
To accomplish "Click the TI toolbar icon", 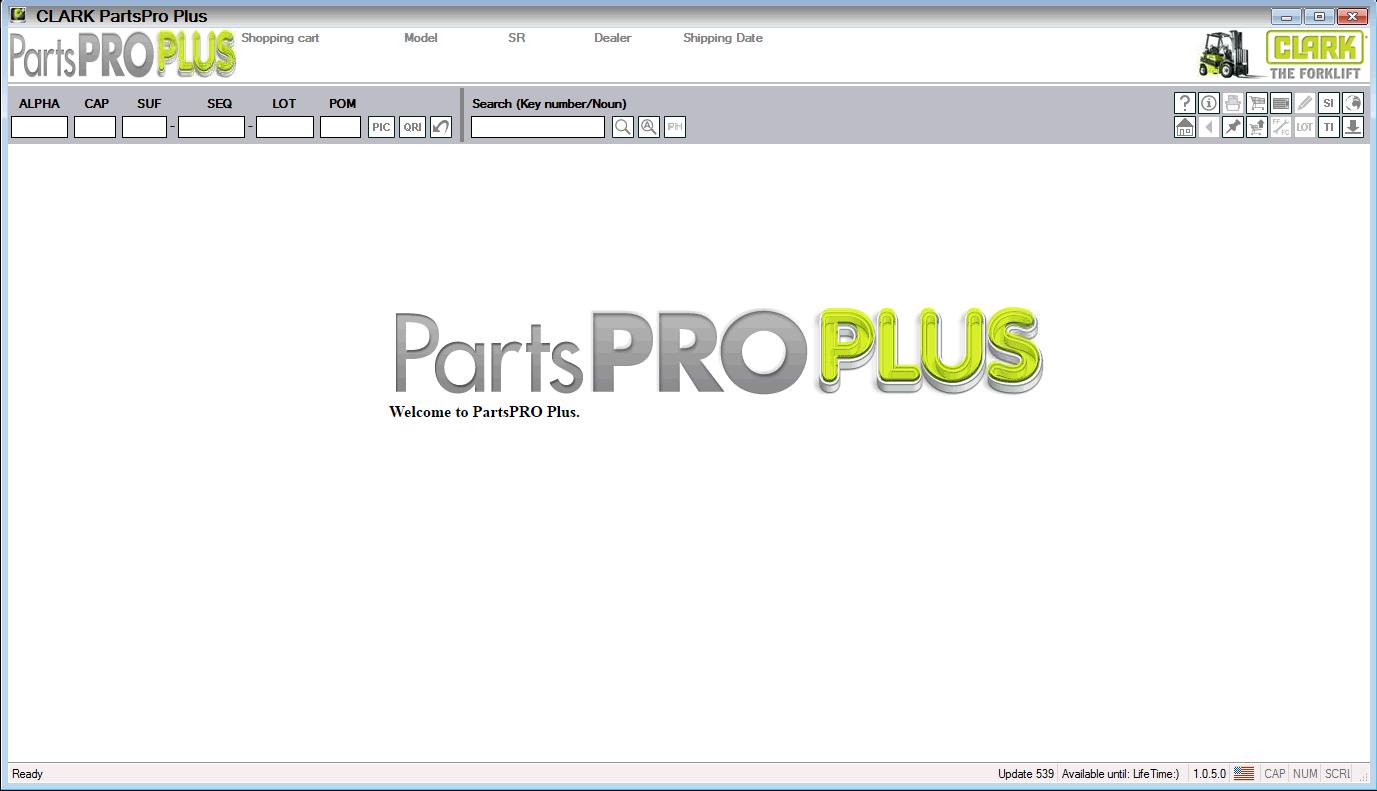I will [x=1328, y=127].
